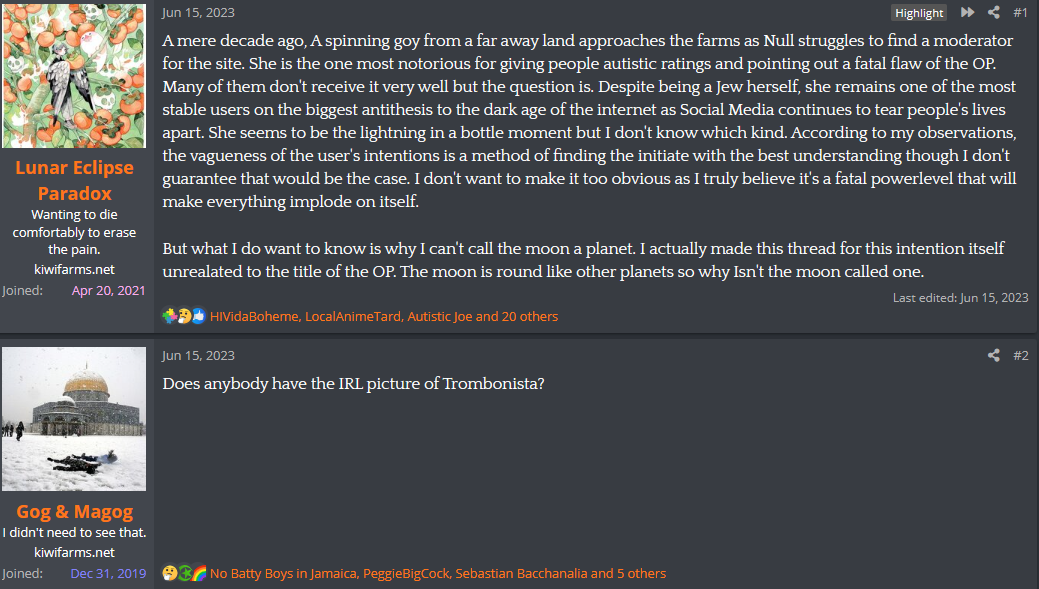The width and height of the screenshot is (1039, 589).
Task: Click the thinking-face reaction on post #1
Action: (184, 316)
